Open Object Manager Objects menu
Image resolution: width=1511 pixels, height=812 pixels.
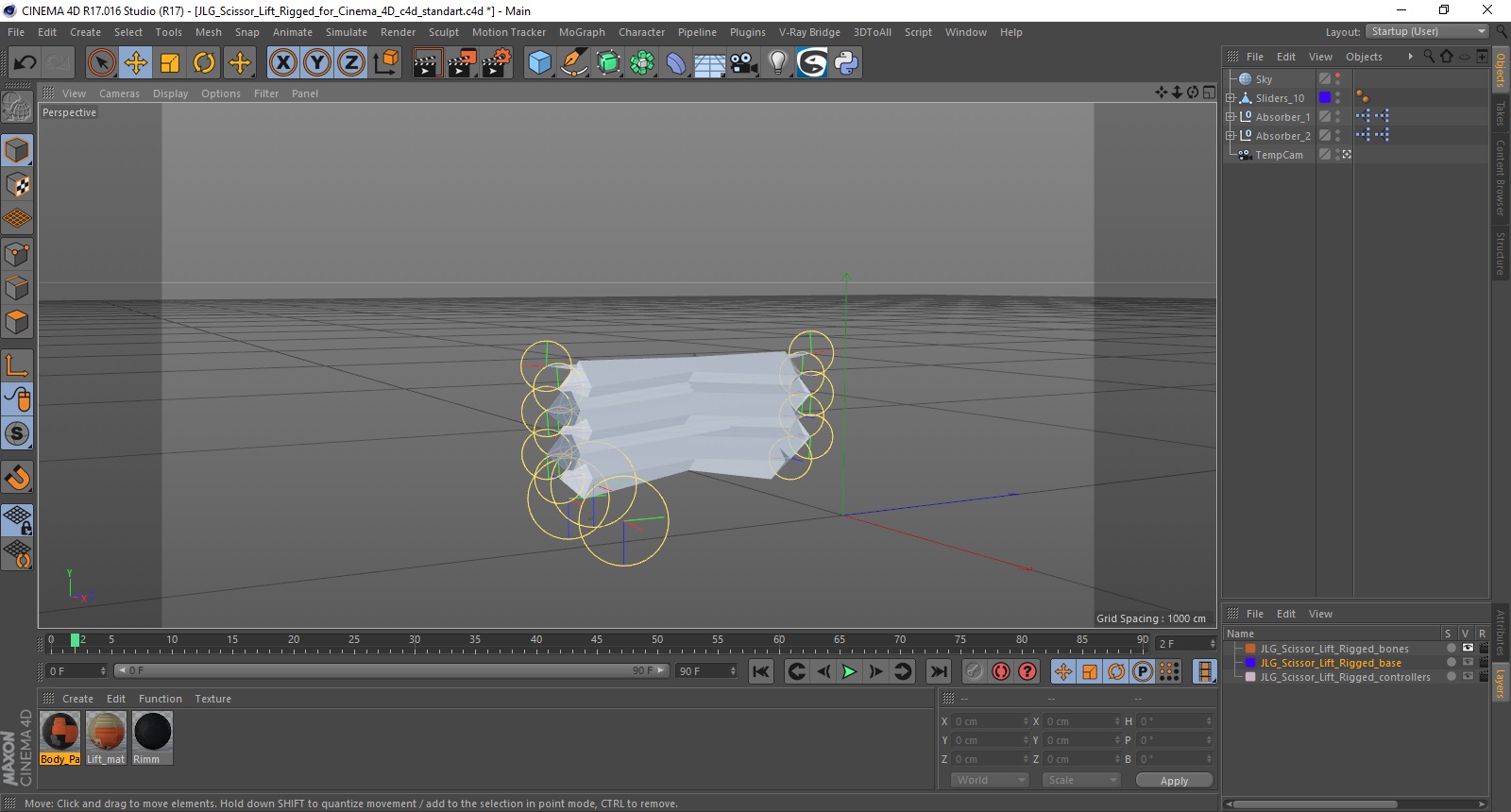1364,57
